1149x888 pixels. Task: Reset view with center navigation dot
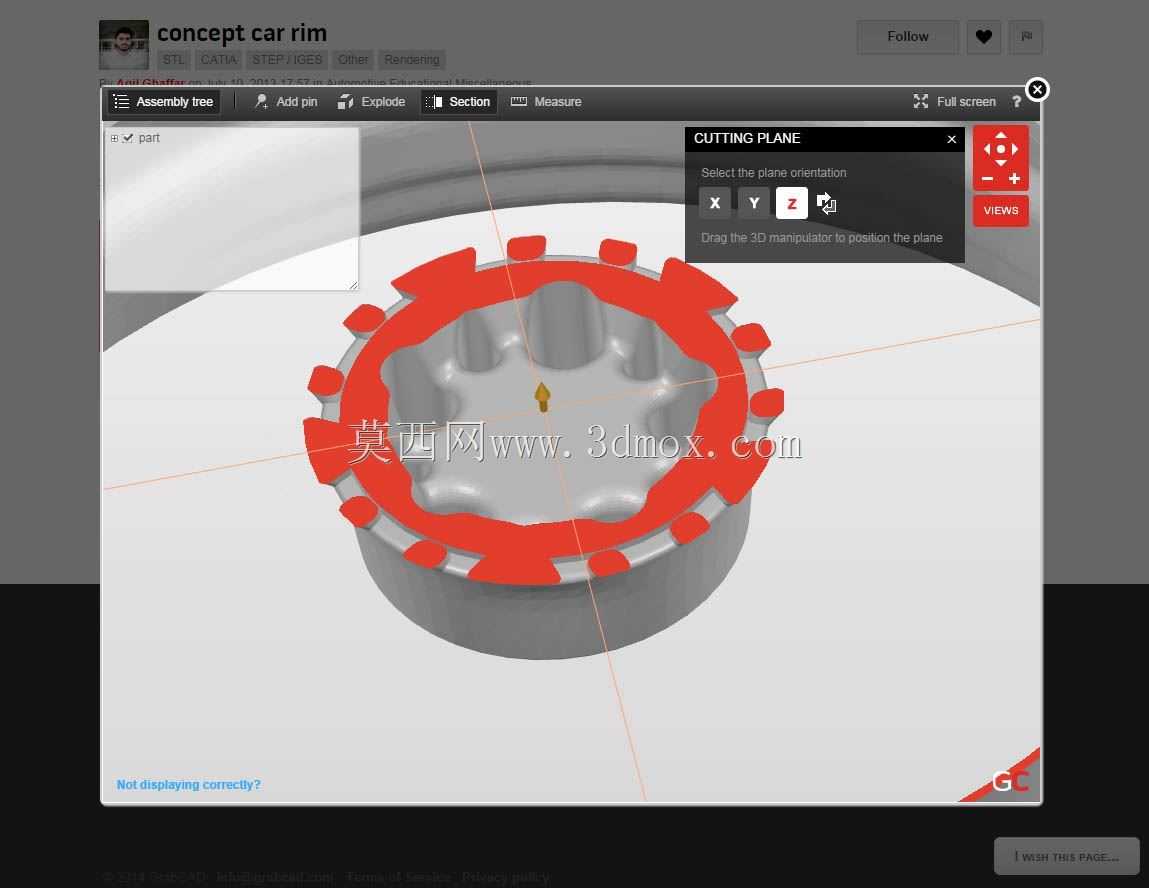(1000, 149)
